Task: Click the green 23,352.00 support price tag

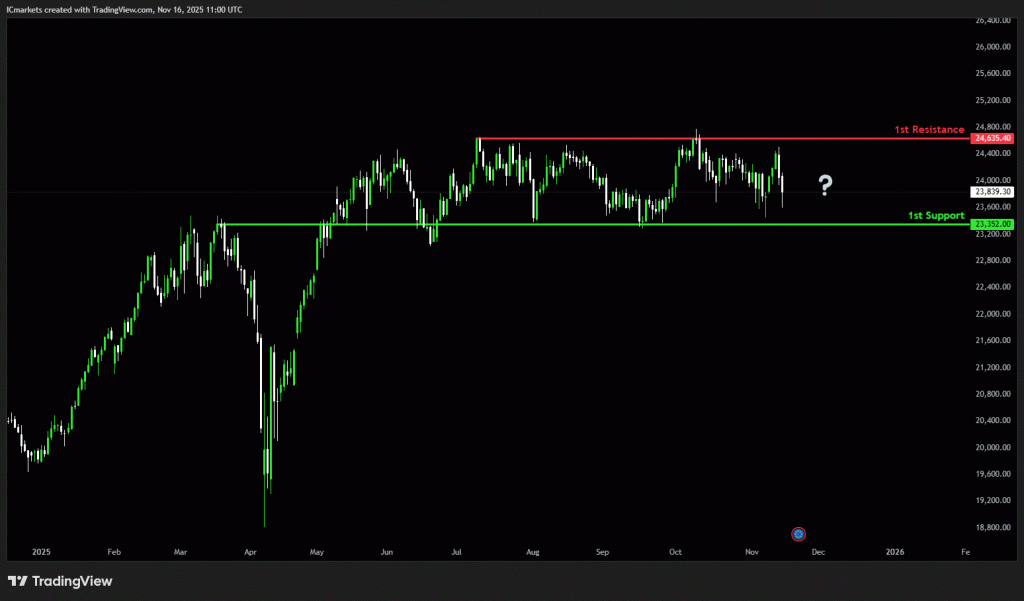Action: 992,224
